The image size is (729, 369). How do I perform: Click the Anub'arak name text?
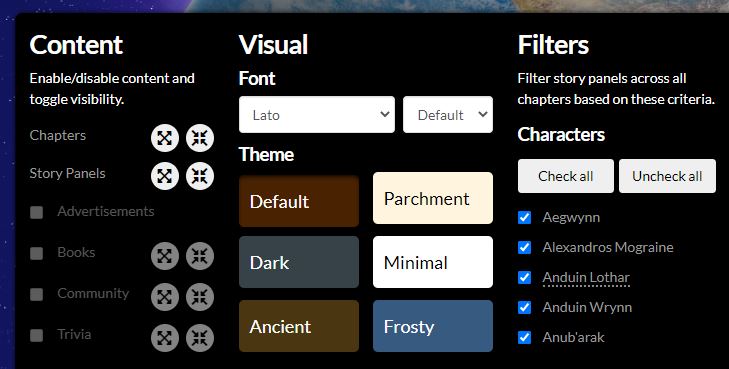[573, 337]
